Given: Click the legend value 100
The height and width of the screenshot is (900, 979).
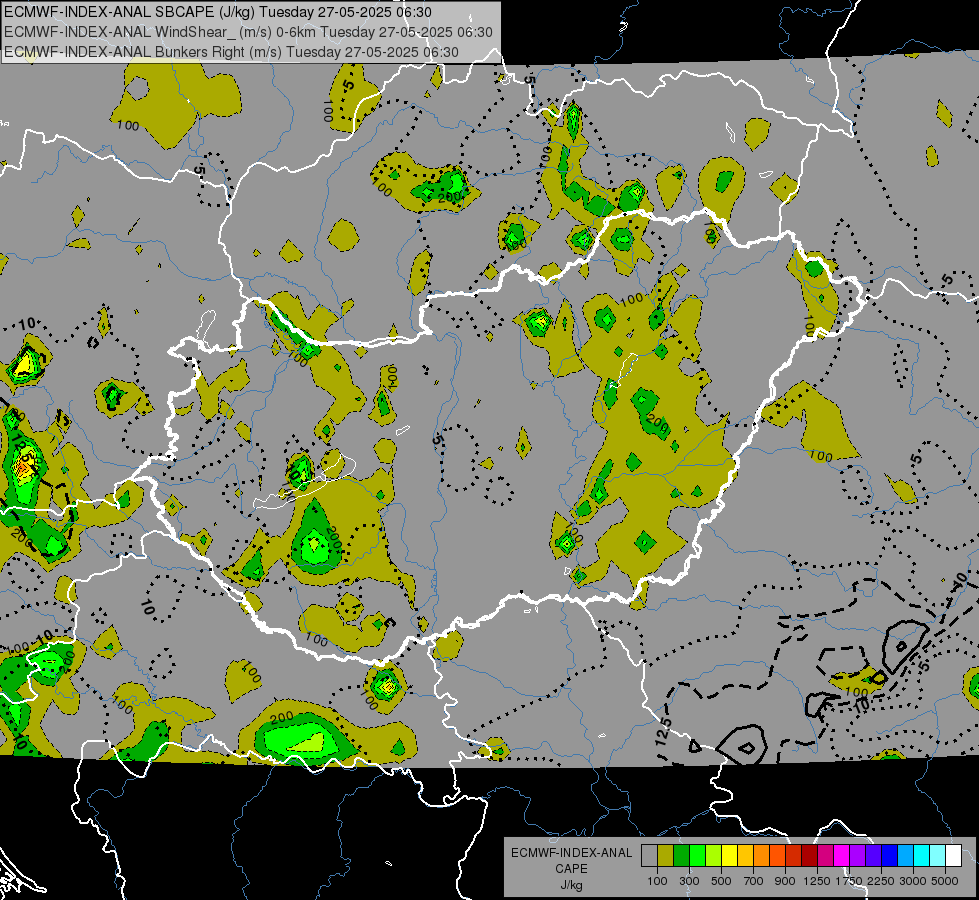Looking at the screenshot, I should [x=657, y=881].
